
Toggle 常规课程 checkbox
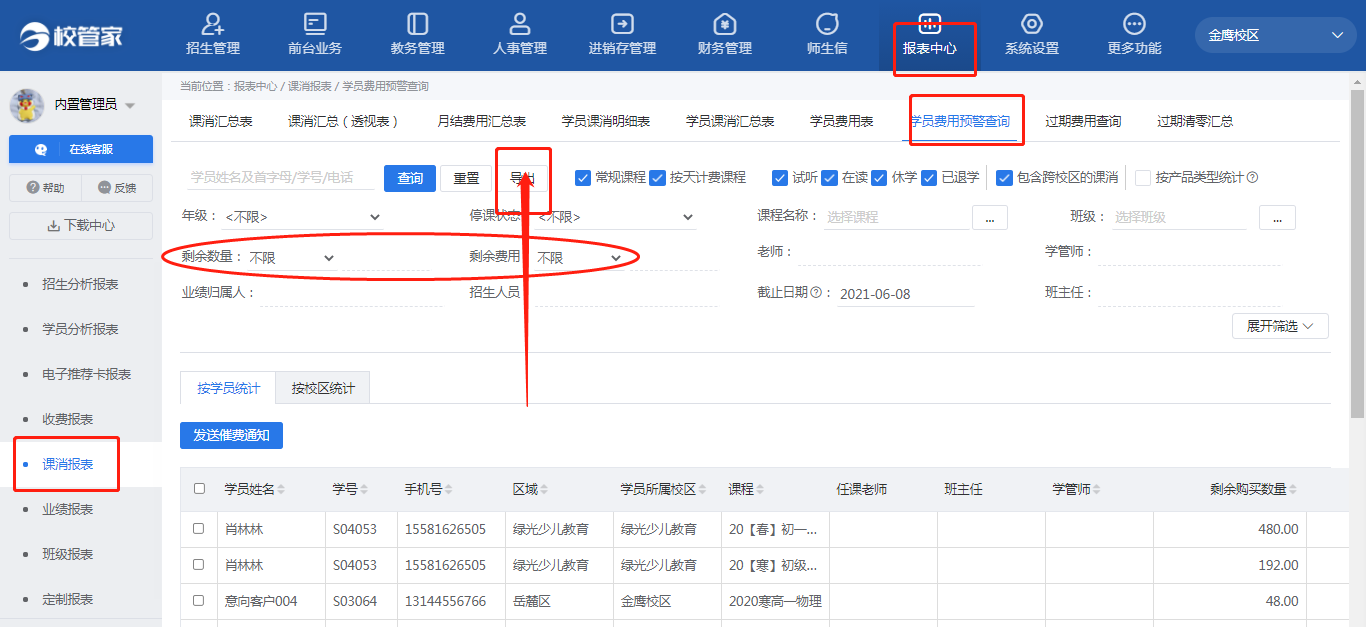coord(583,178)
